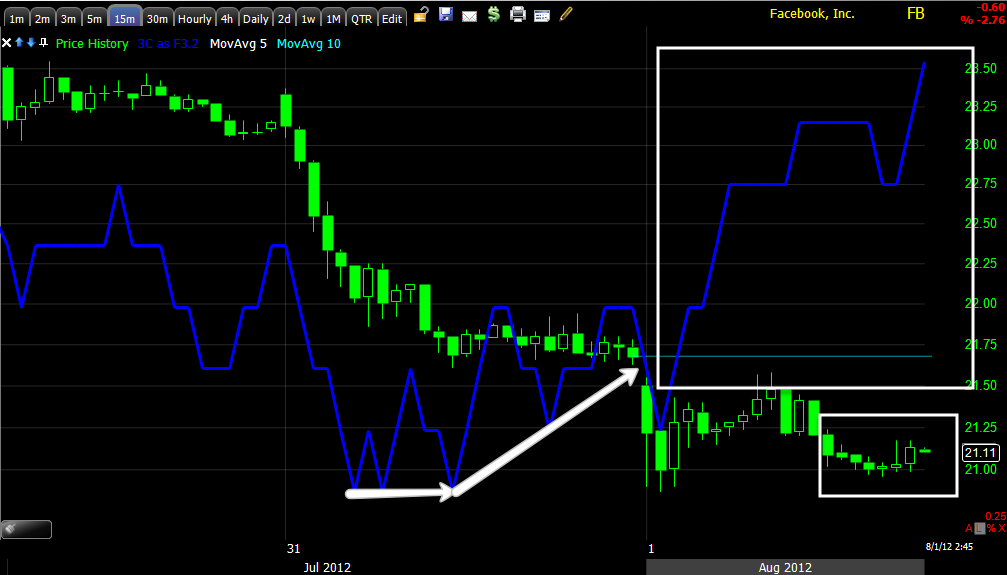
Task: Save chart with the floppy disk icon
Action: click(x=446, y=13)
